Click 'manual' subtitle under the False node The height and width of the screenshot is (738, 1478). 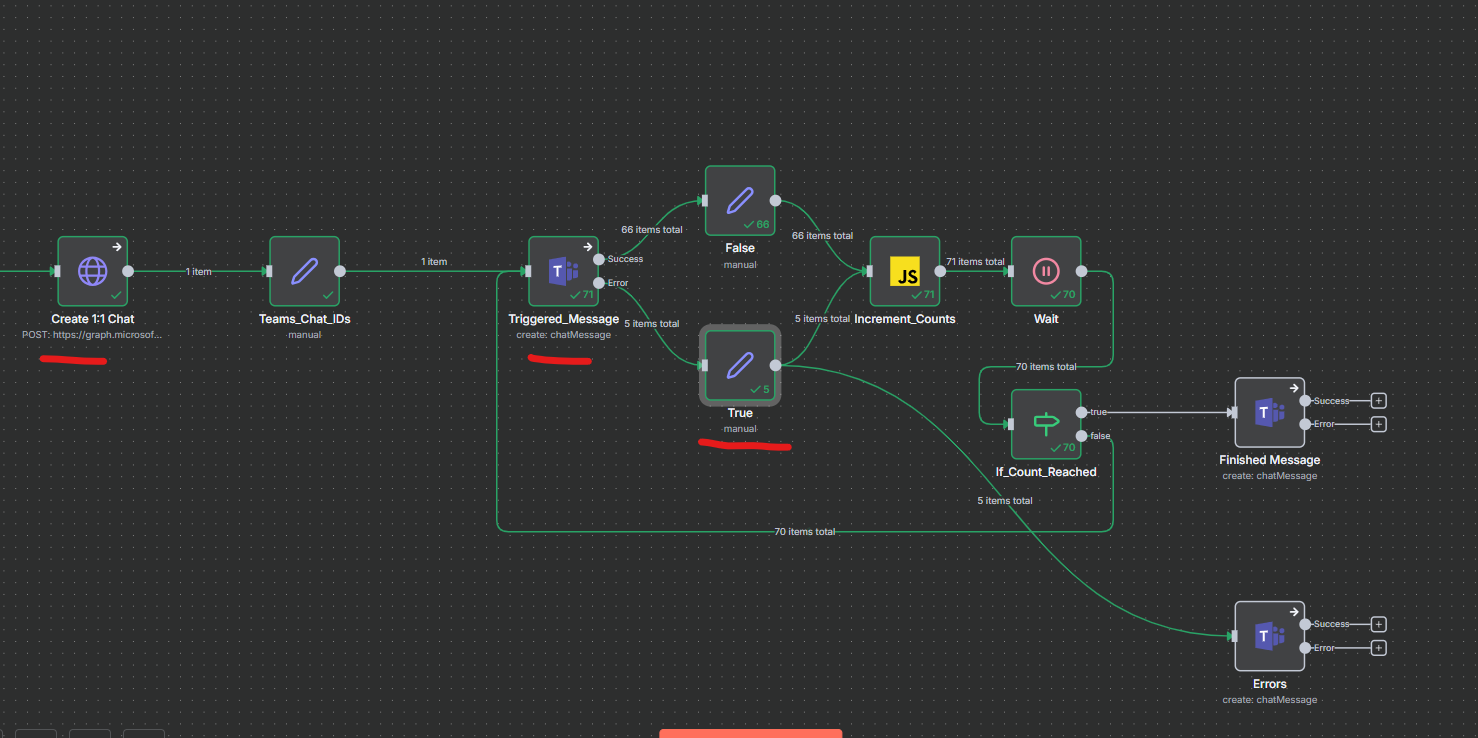pos(740,265)
